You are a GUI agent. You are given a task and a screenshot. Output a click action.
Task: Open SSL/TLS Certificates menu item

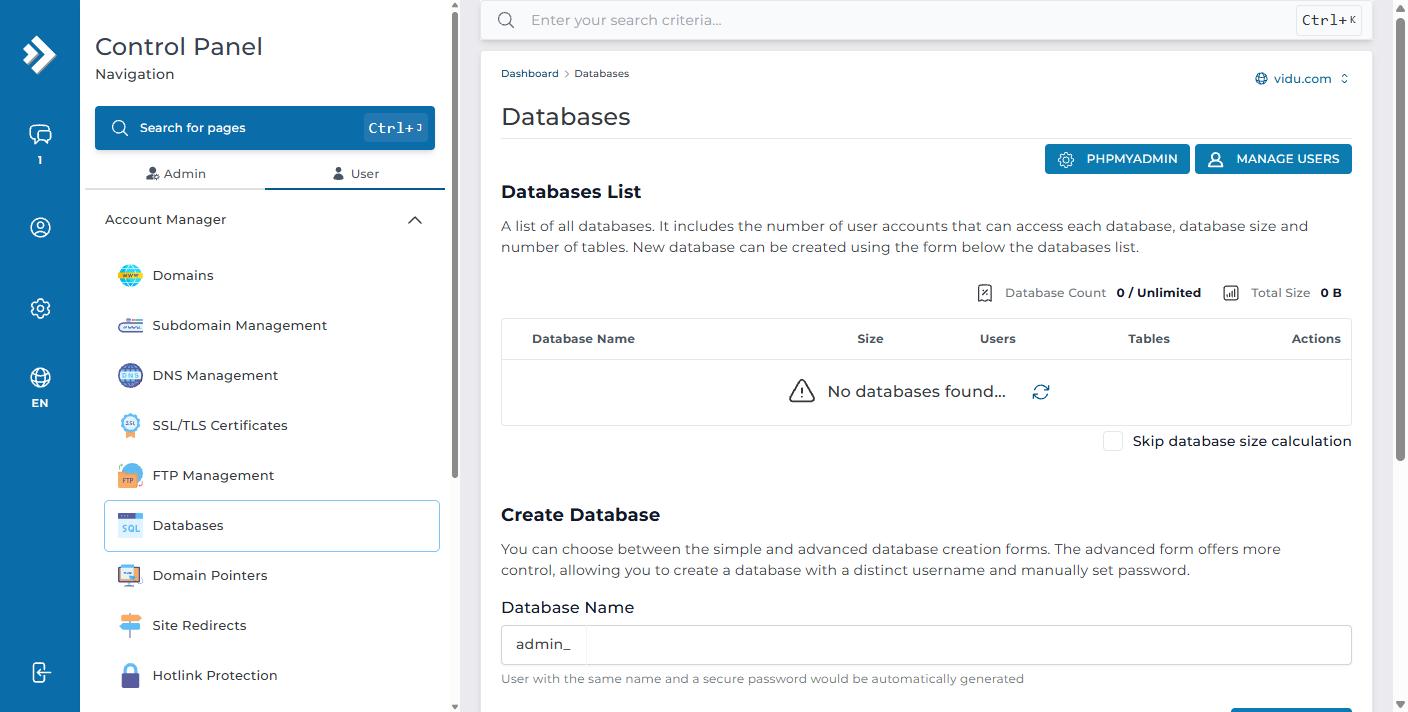pyautogui.click(x=272, y=425)
